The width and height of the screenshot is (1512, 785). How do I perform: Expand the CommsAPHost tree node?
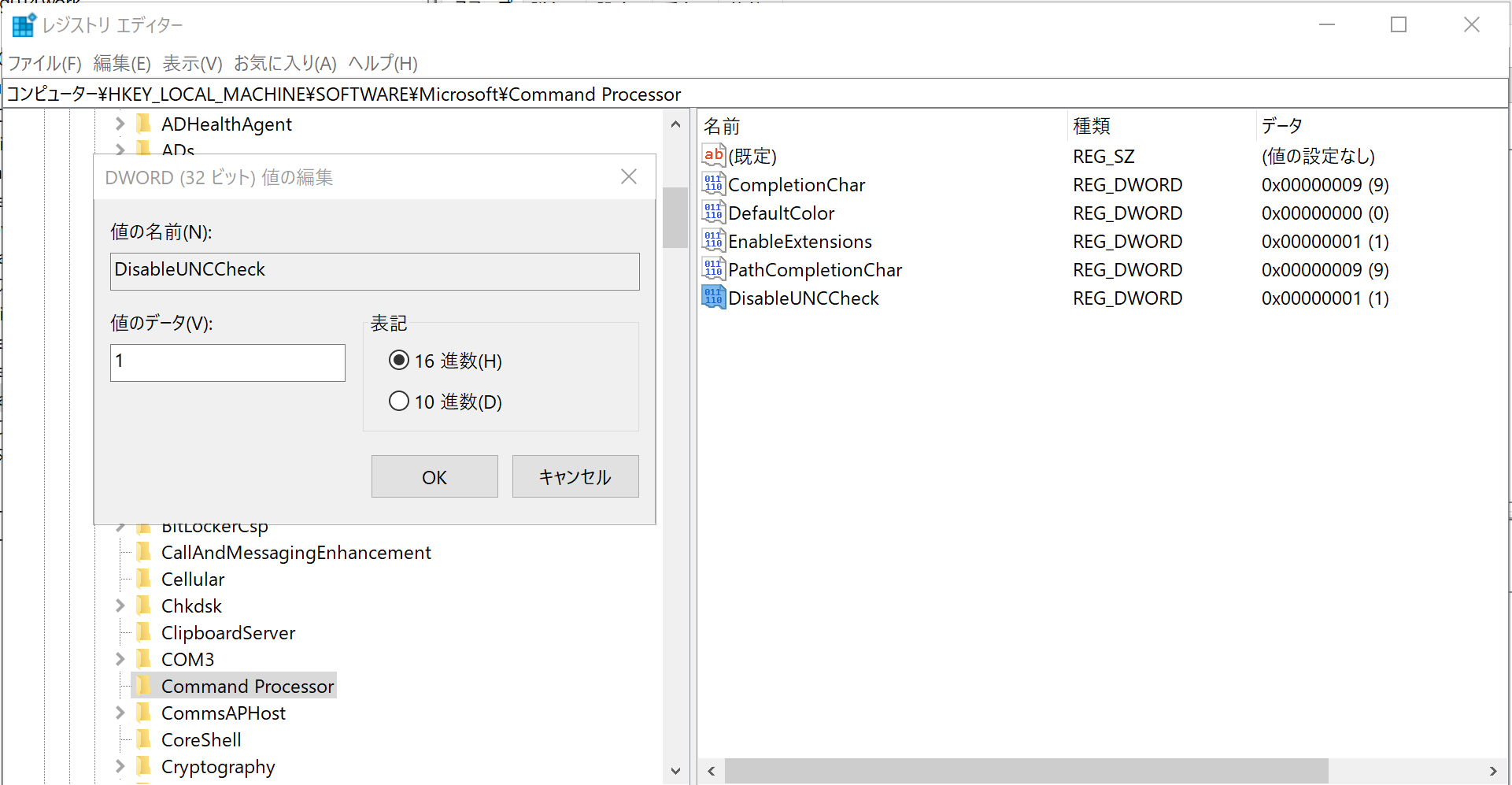[120, 713]
